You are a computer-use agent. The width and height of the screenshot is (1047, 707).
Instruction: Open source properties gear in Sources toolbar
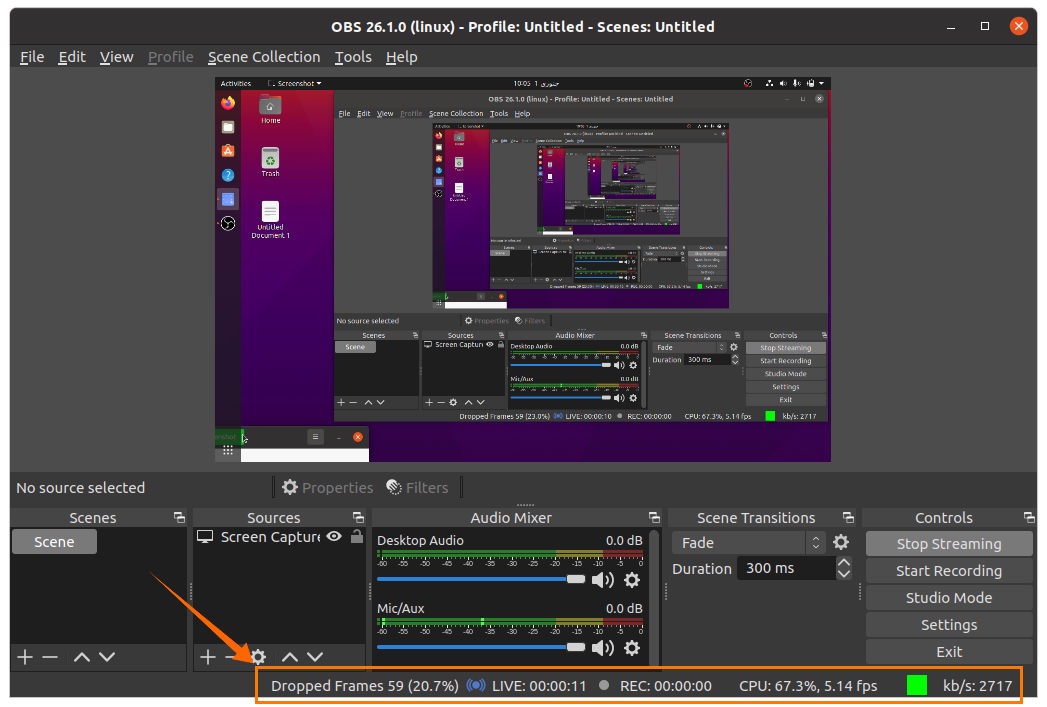point(258,657)
